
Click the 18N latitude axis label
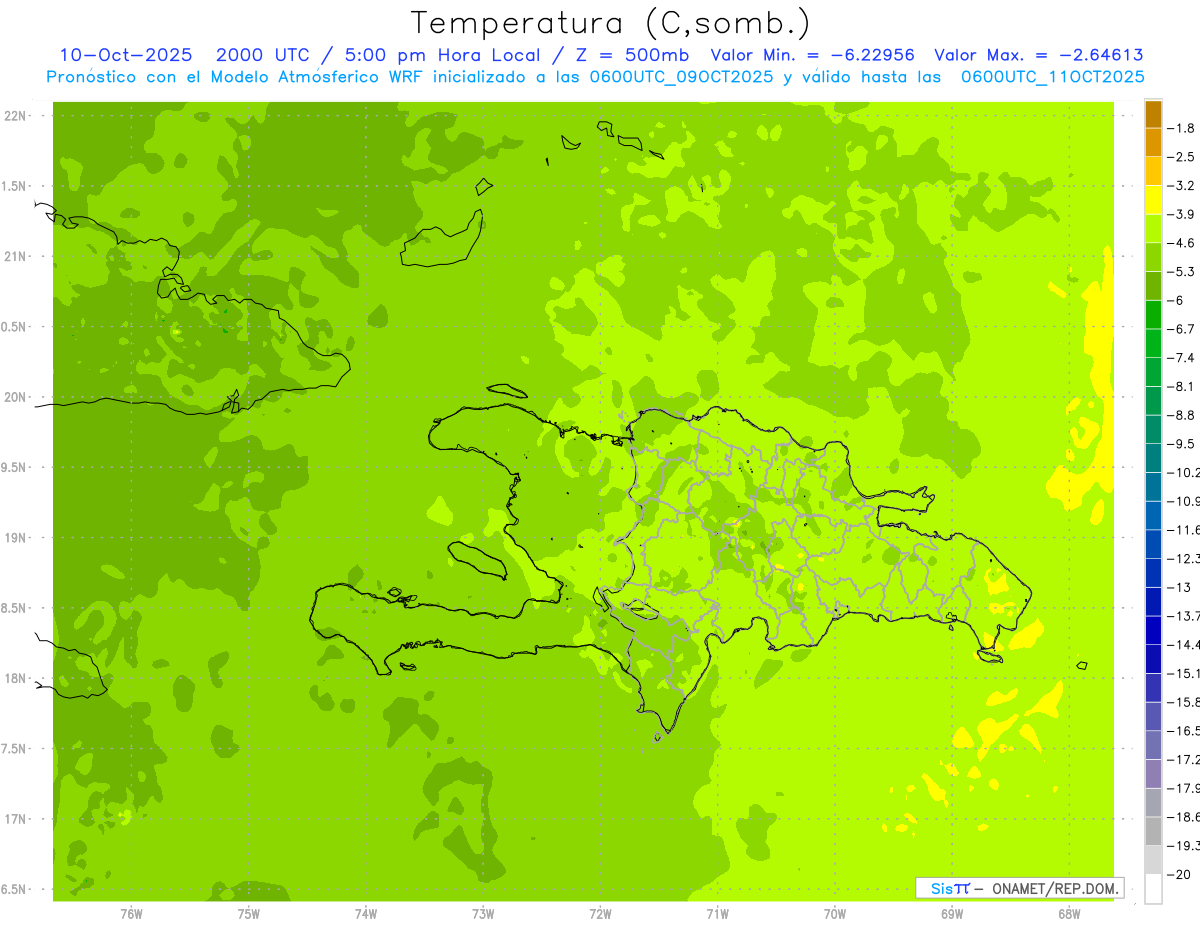pos(16,678)
